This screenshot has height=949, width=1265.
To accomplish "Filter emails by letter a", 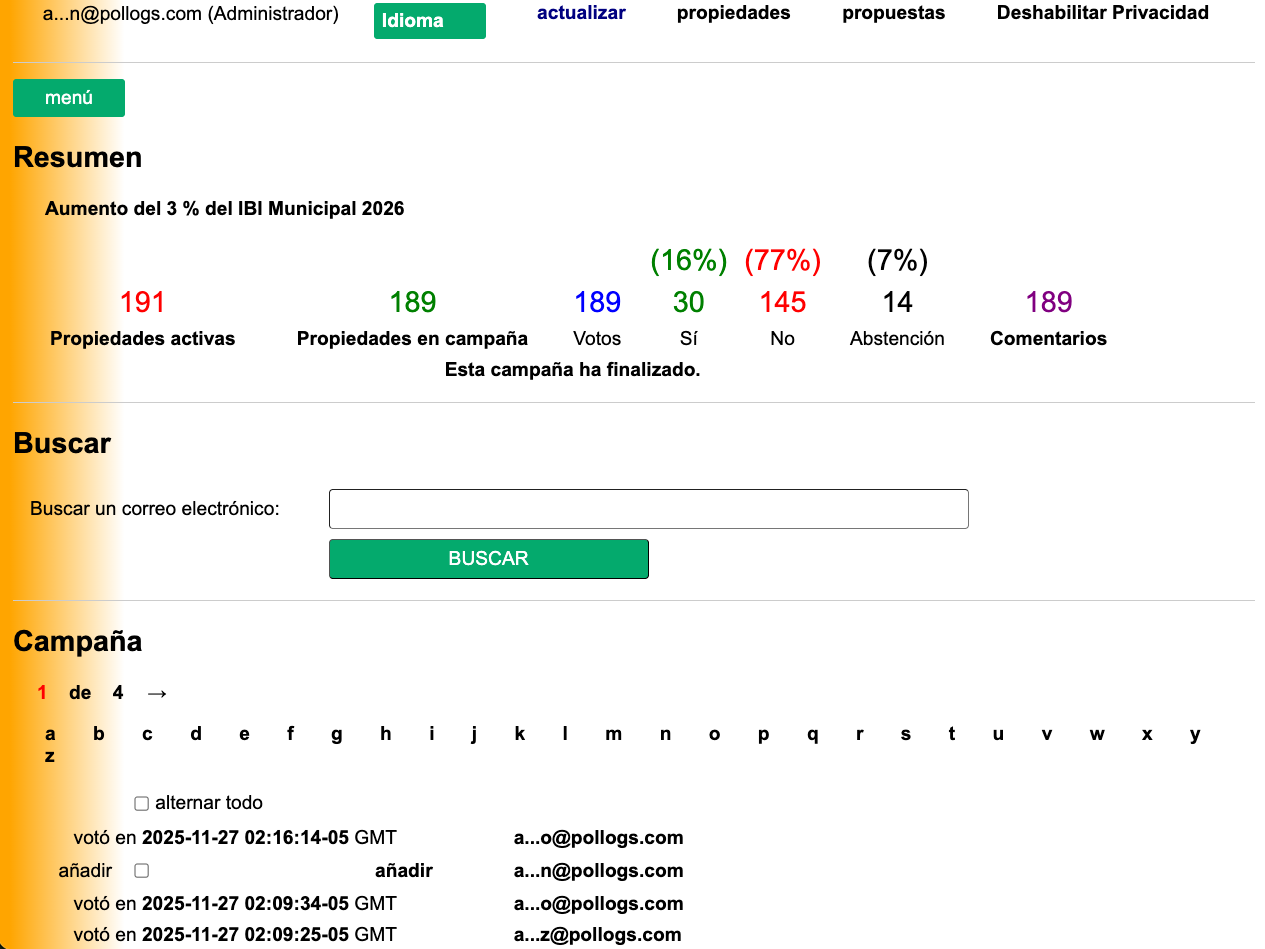I will tap(49, 733).
